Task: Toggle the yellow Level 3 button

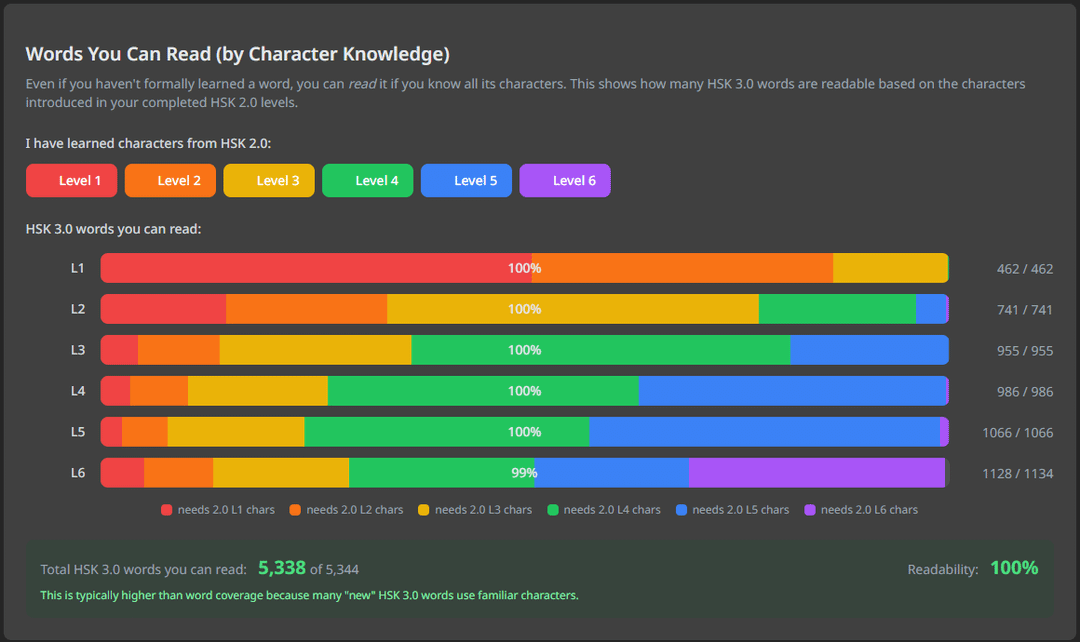Action: tap(269, 181)
